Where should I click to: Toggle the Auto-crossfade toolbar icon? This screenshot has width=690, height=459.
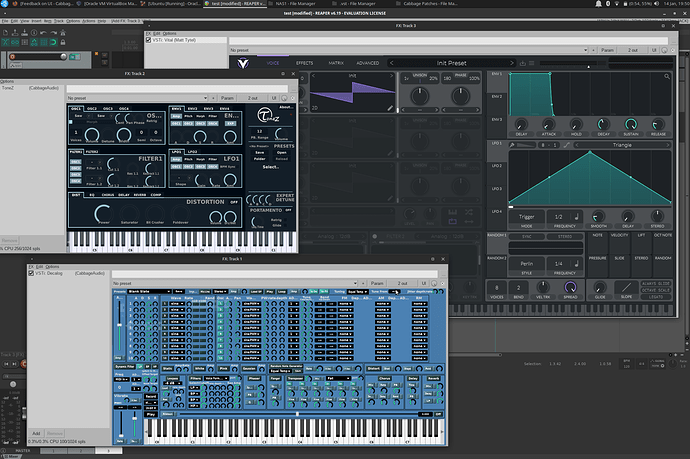tap(6, 42)
